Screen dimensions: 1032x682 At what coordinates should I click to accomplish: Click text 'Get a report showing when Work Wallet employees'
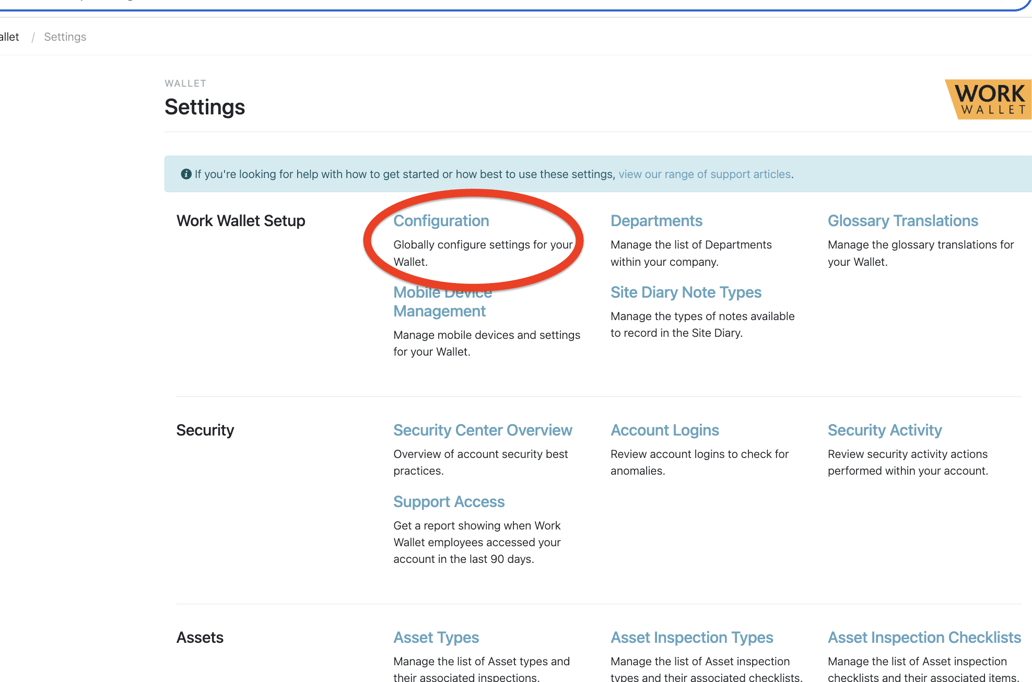[477, 534]
